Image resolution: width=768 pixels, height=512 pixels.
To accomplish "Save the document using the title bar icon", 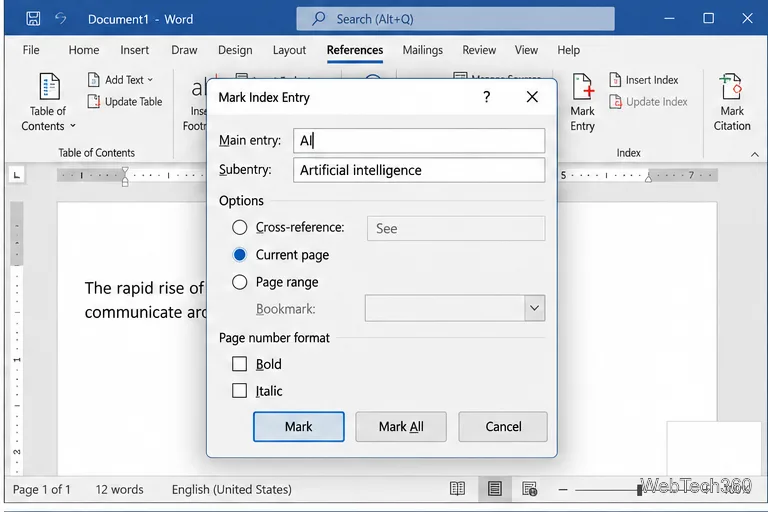I will [33, 19].
